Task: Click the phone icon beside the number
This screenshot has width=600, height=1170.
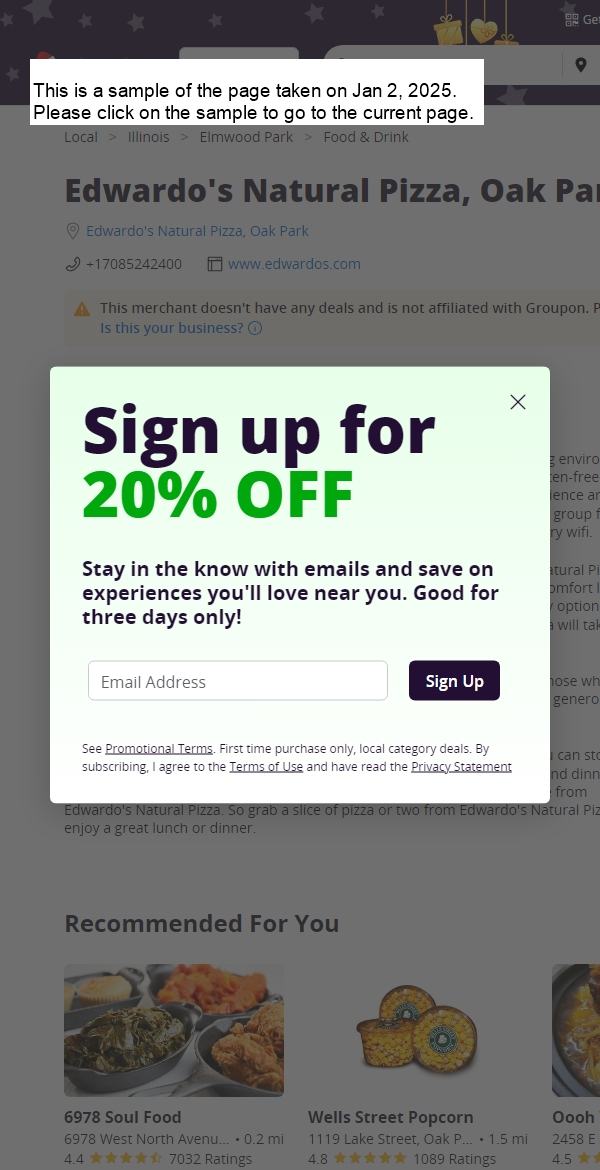Action: (x=72, y=264)
